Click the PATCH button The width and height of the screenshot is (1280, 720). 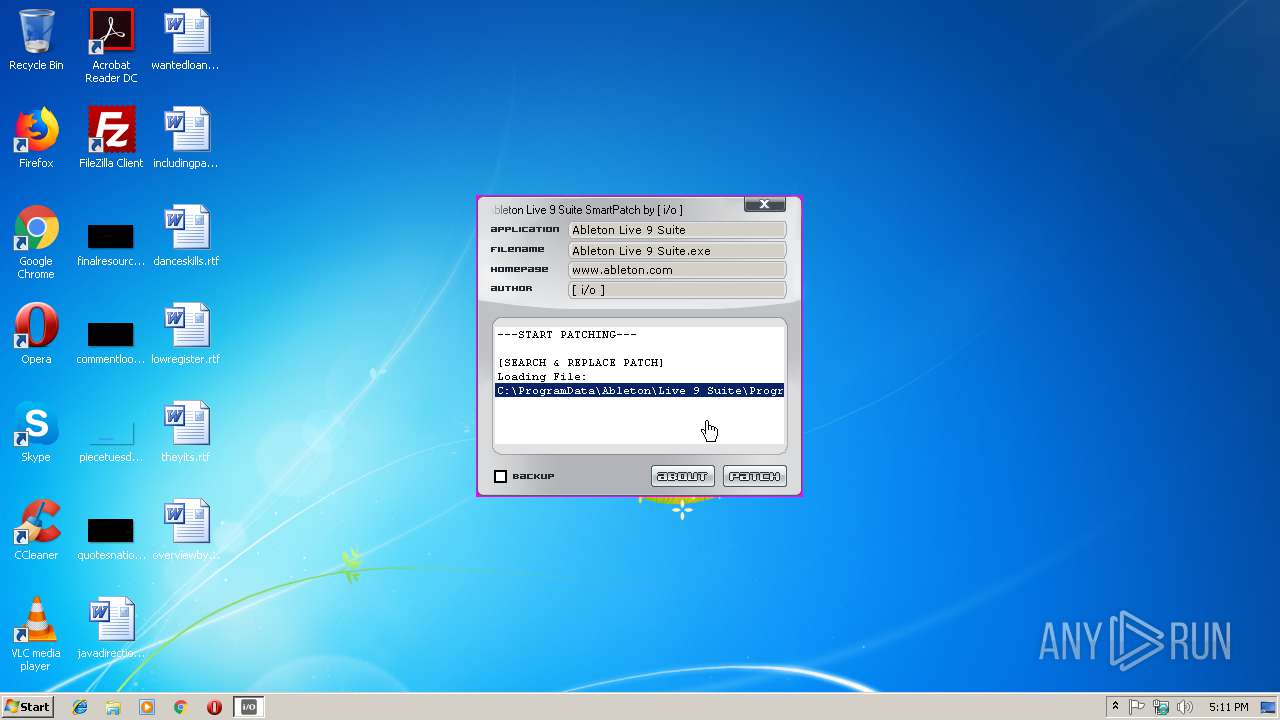(755, 476)
